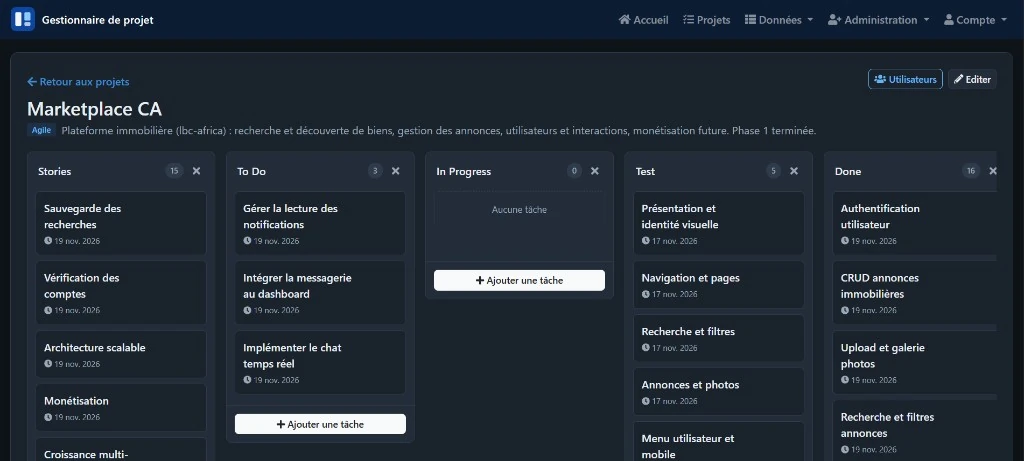
Task: Click the In Progress count badge 0
Action: pos(574,171)
